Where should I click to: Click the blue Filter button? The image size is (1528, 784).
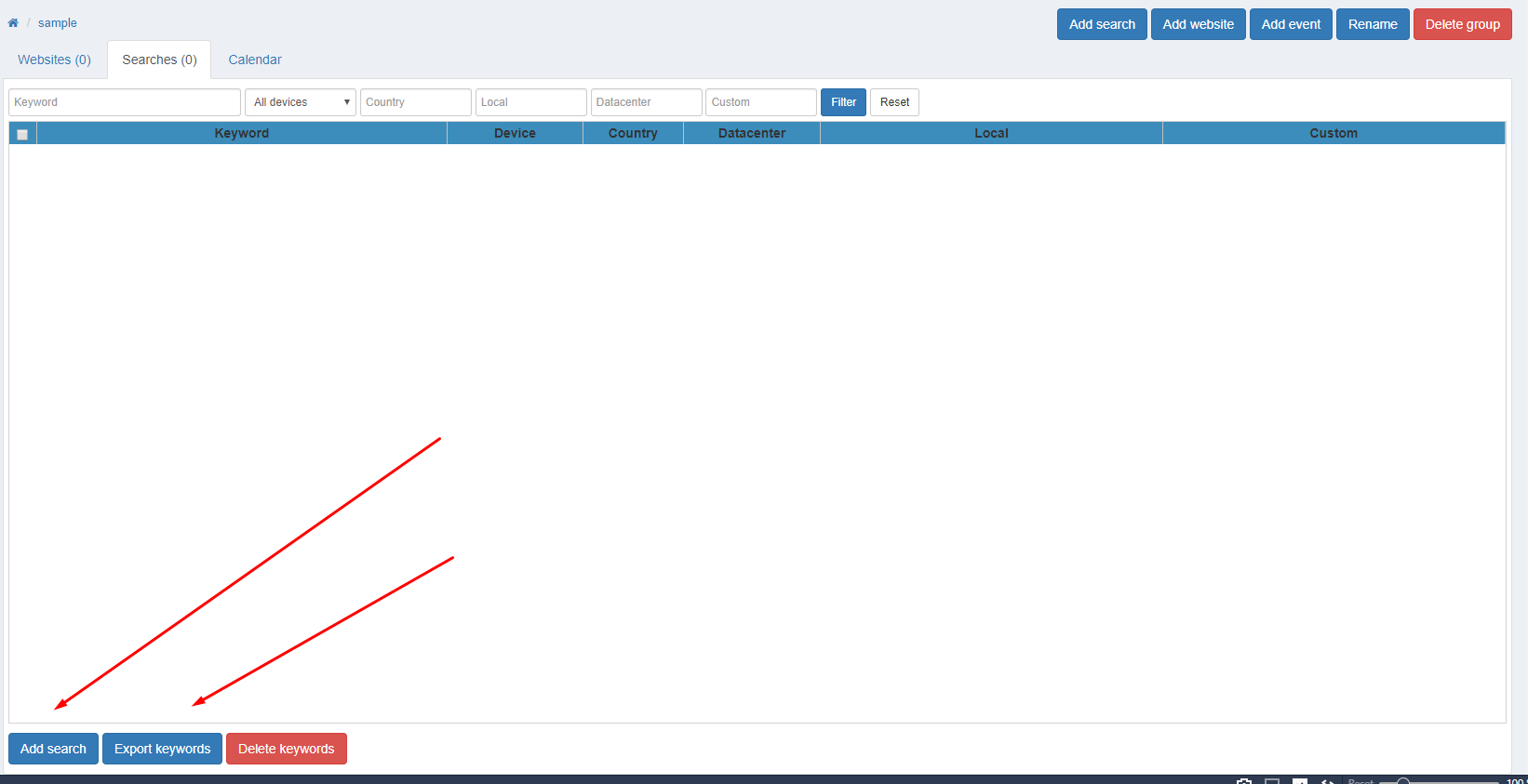point(843,102)
